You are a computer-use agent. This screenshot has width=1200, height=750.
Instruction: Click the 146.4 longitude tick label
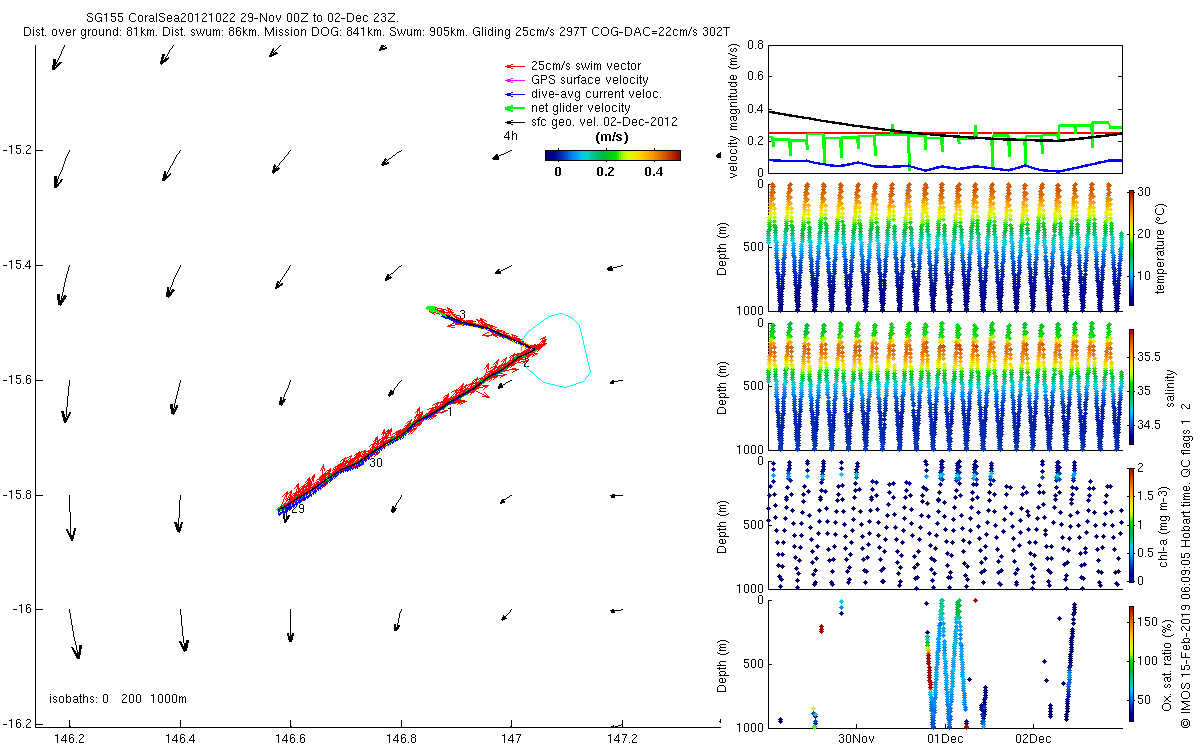(180, 739)
